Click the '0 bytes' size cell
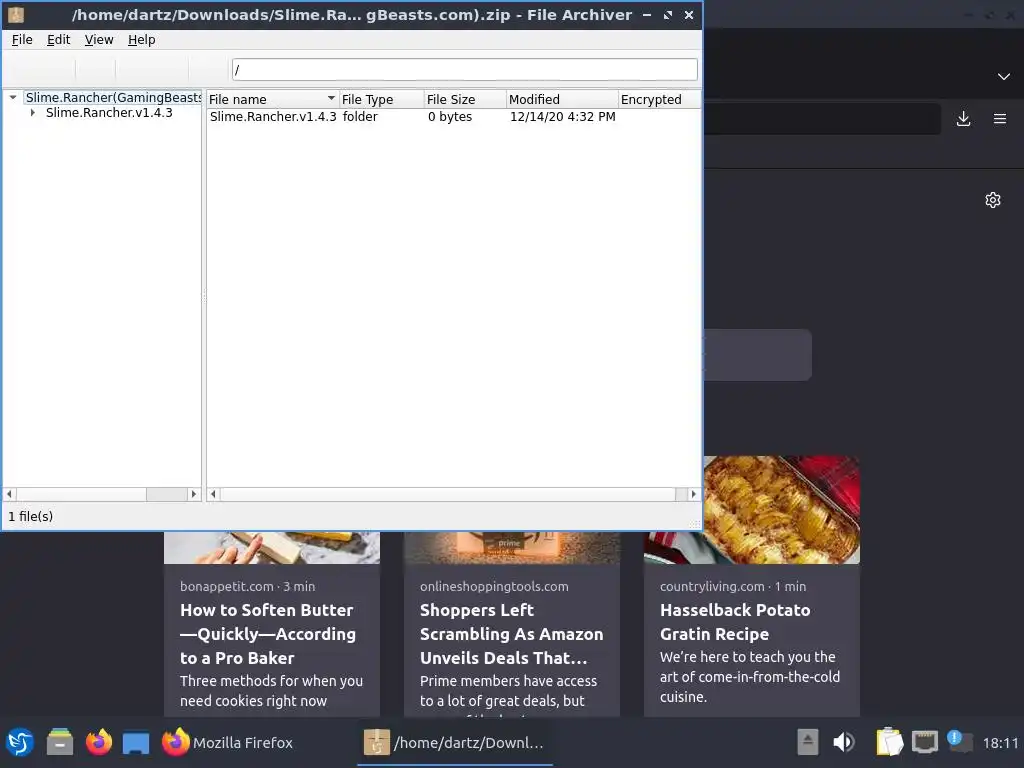The height and width of the screenshot is (768, 1024). tap(450, 117)
